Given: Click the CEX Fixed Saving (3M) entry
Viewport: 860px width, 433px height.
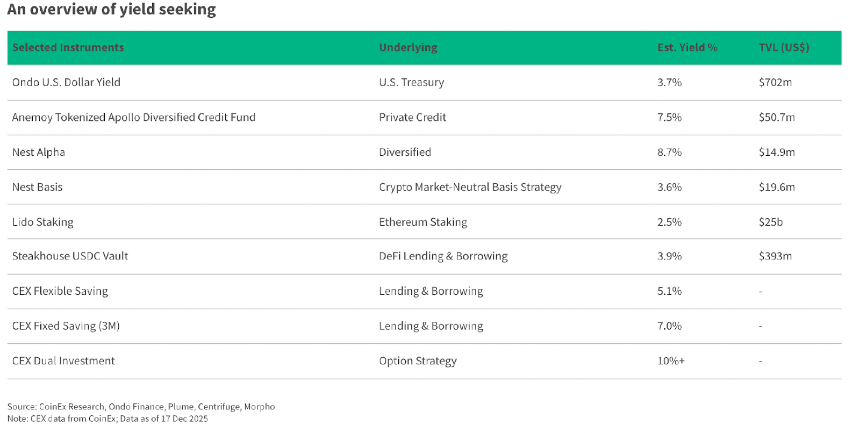Looking at the screenshot, I should (67, 326).
